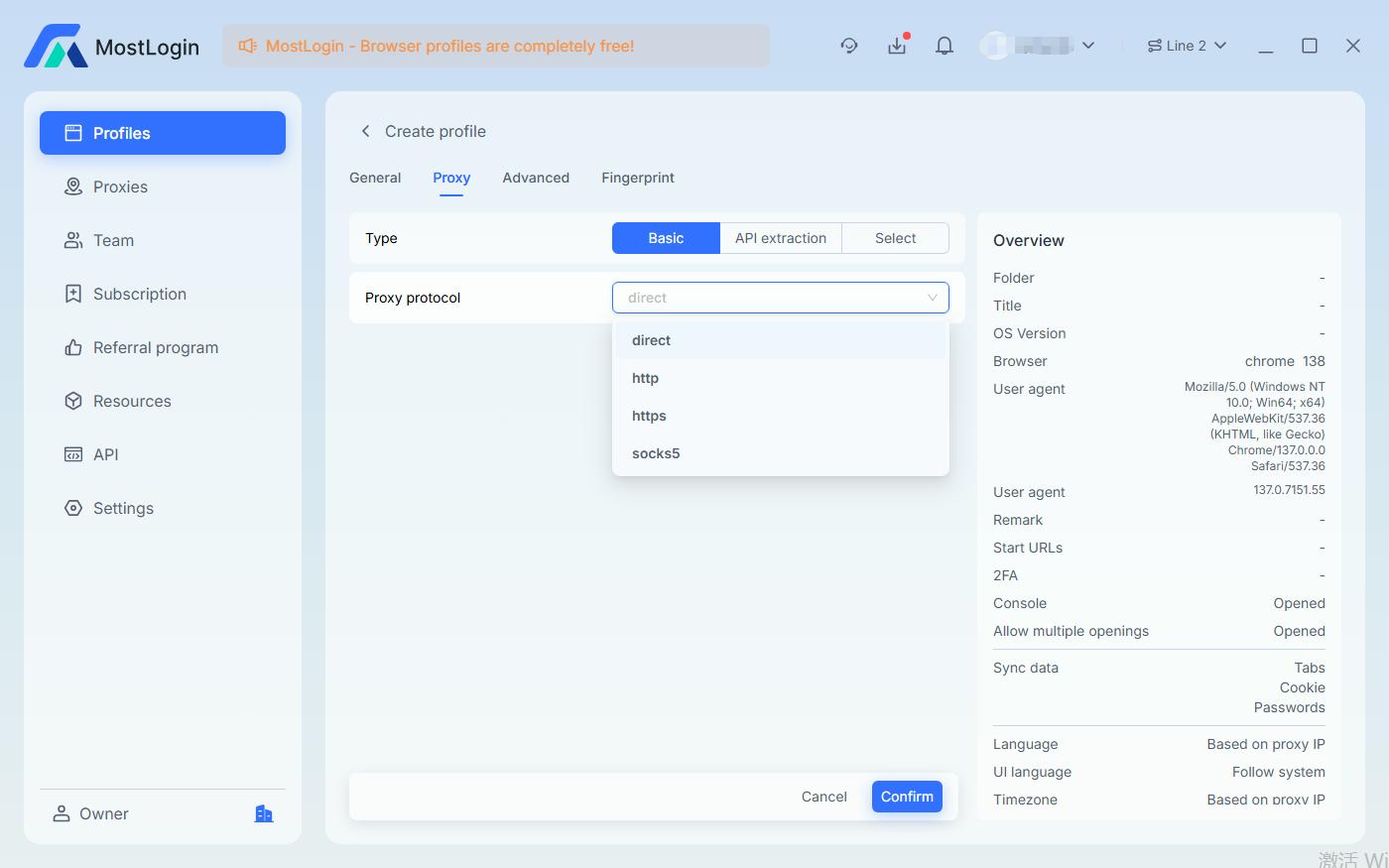Click the Team people icon
The image size is (1389, 868).
[73, 240]
